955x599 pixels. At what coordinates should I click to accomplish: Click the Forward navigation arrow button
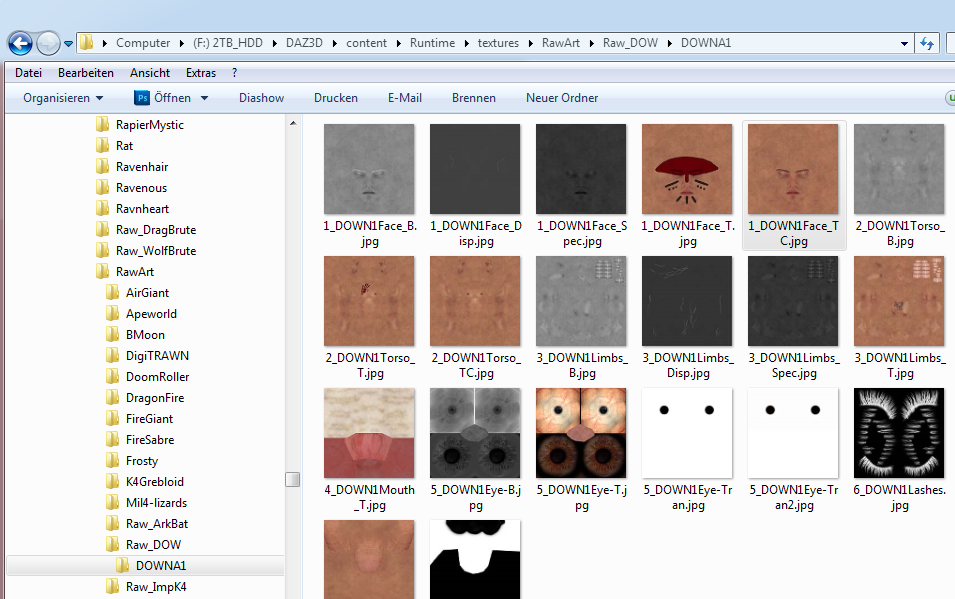48,43
